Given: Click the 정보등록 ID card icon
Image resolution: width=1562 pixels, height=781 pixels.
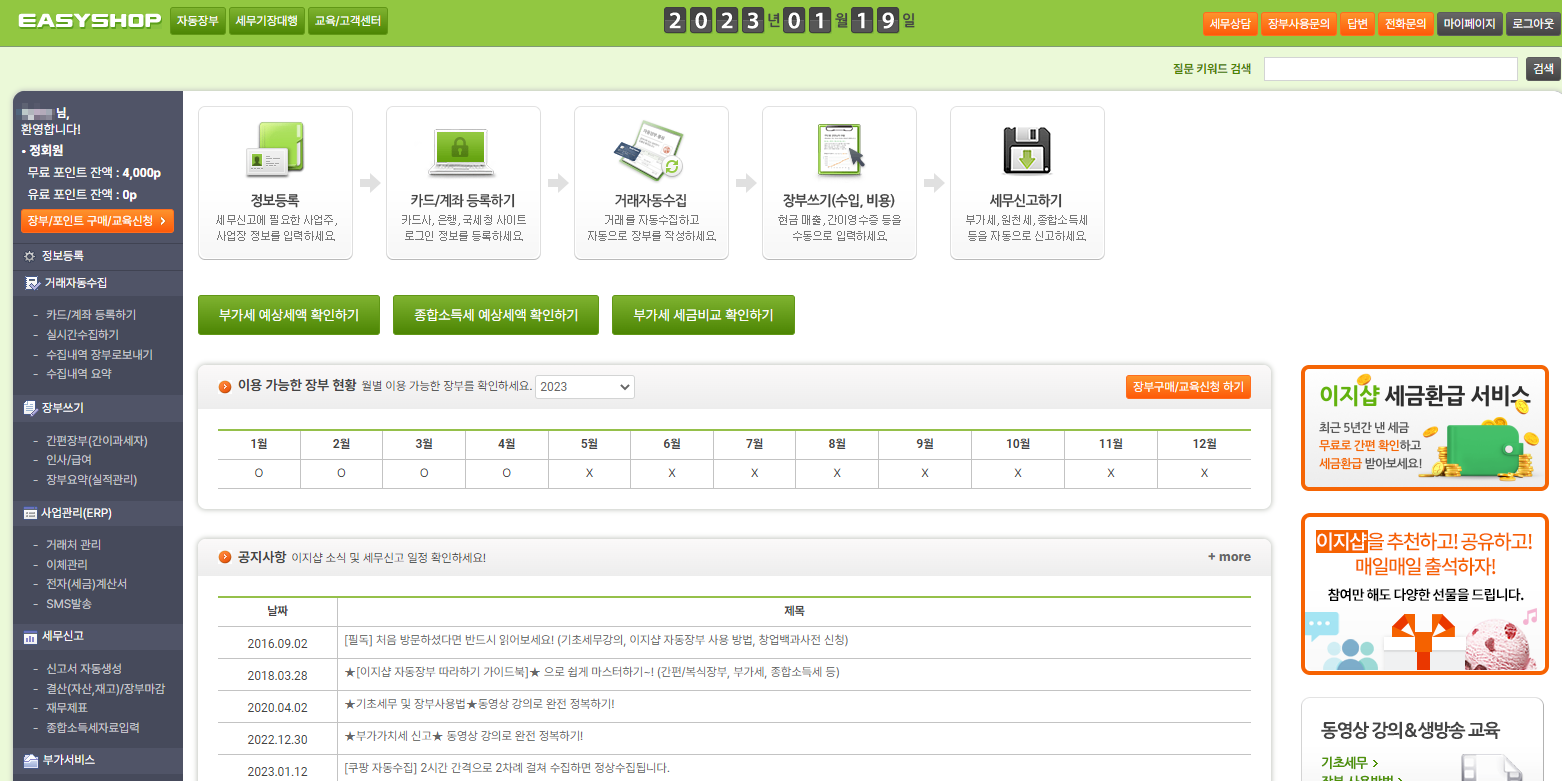Looking at the screenshot, I should click(x=275, y=150).
